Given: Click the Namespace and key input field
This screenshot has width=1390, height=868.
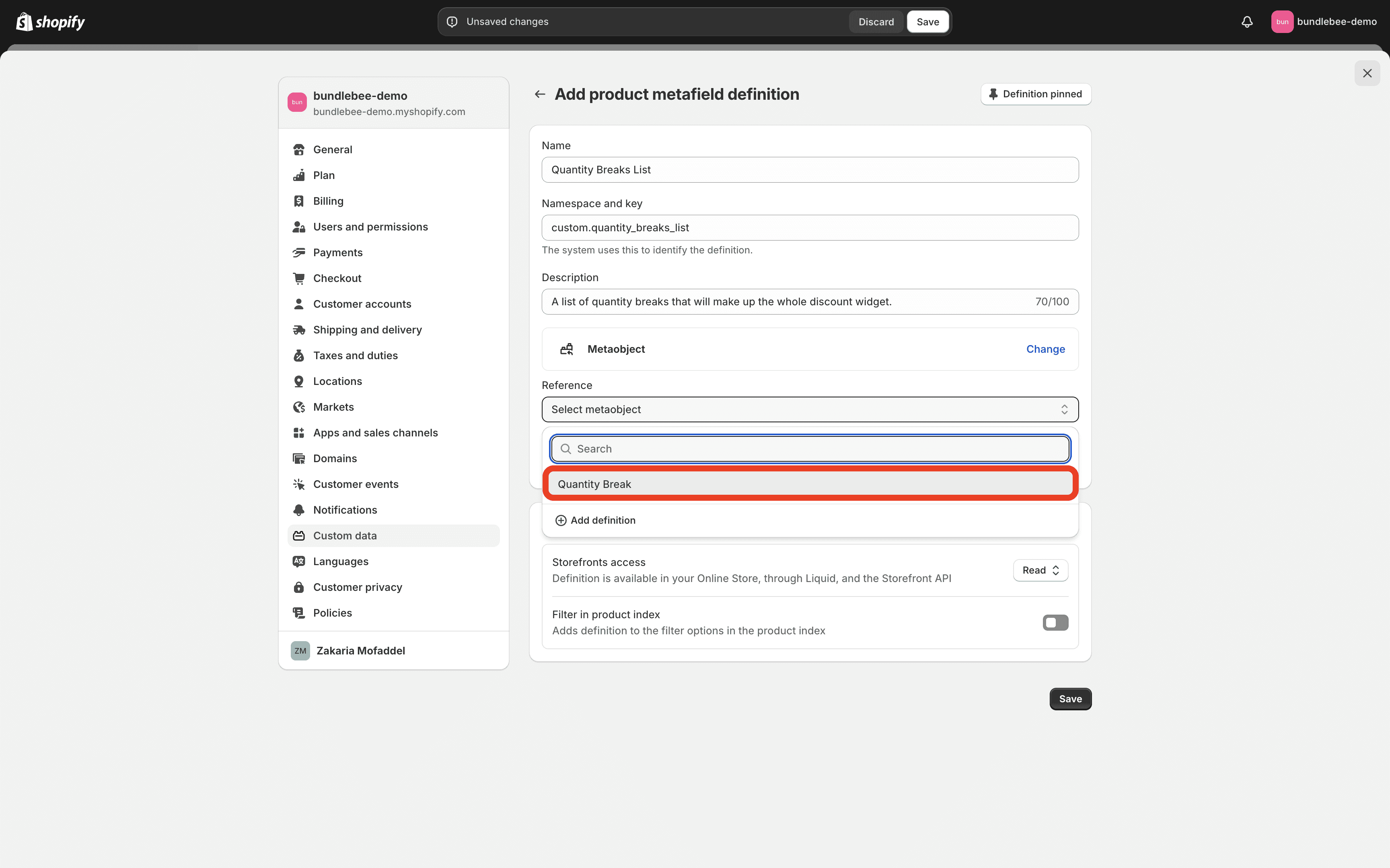Looking at the screenshot, I should click(x=810, y=227).
